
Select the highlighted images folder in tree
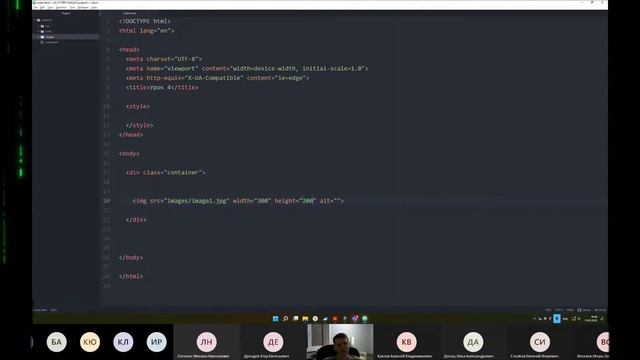pyautogui.click(x=65, y=37)
